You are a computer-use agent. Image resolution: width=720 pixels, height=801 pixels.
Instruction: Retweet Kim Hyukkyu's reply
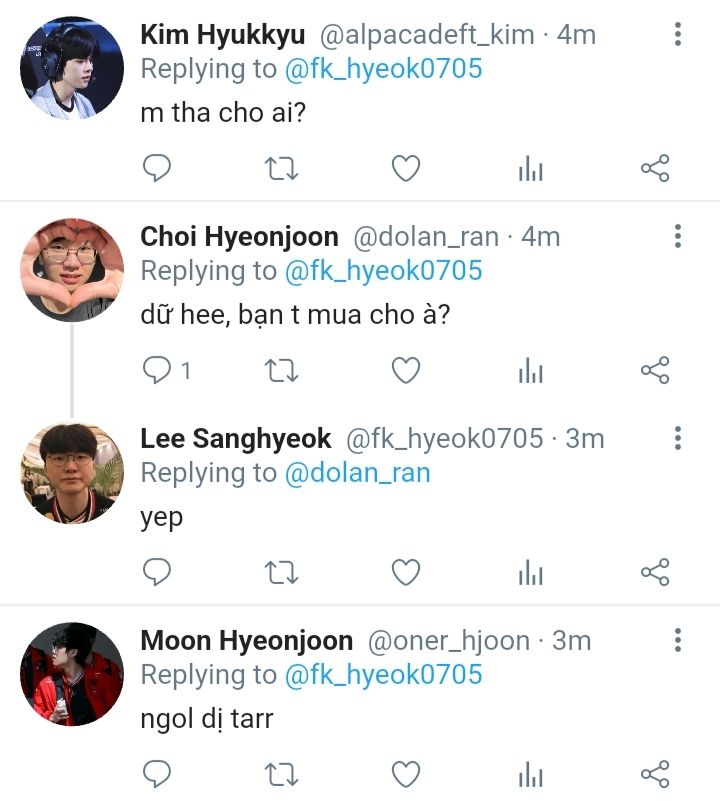click(x=280, y=169)
